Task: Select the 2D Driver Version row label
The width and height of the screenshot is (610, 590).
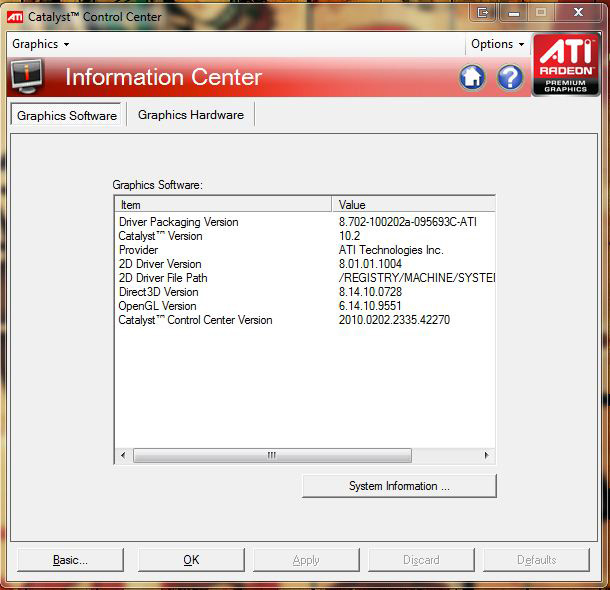Action: (160, 264)
